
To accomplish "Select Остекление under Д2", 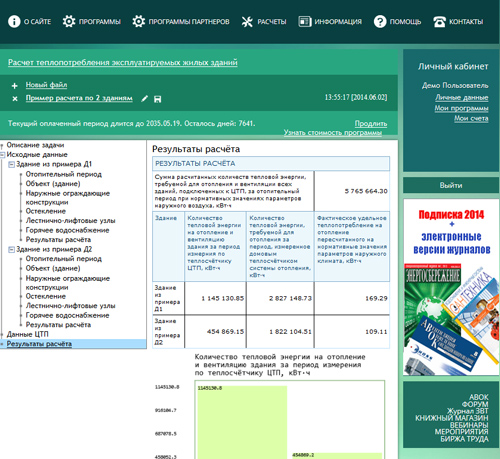I will (46, 296).
